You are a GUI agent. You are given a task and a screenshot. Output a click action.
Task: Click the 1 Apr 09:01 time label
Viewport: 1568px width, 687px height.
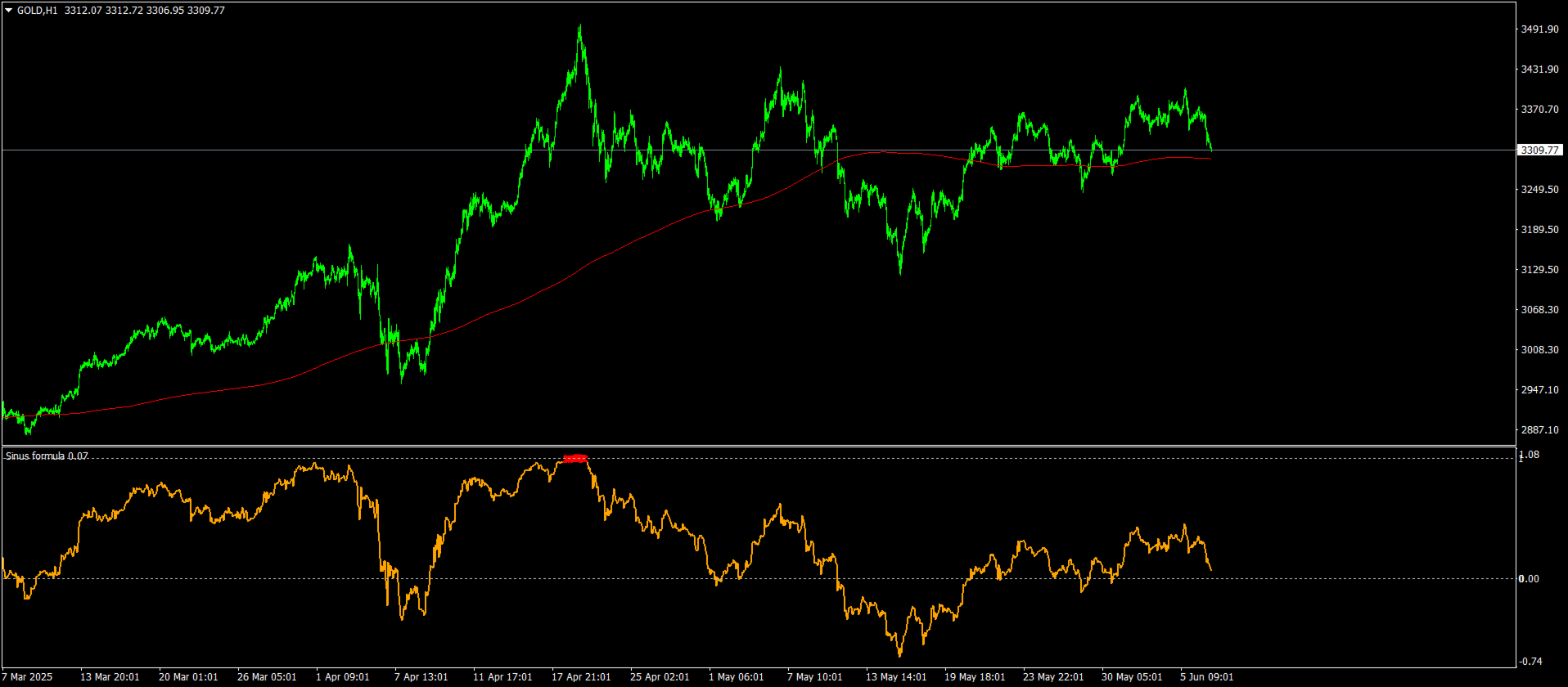point(343,677)
